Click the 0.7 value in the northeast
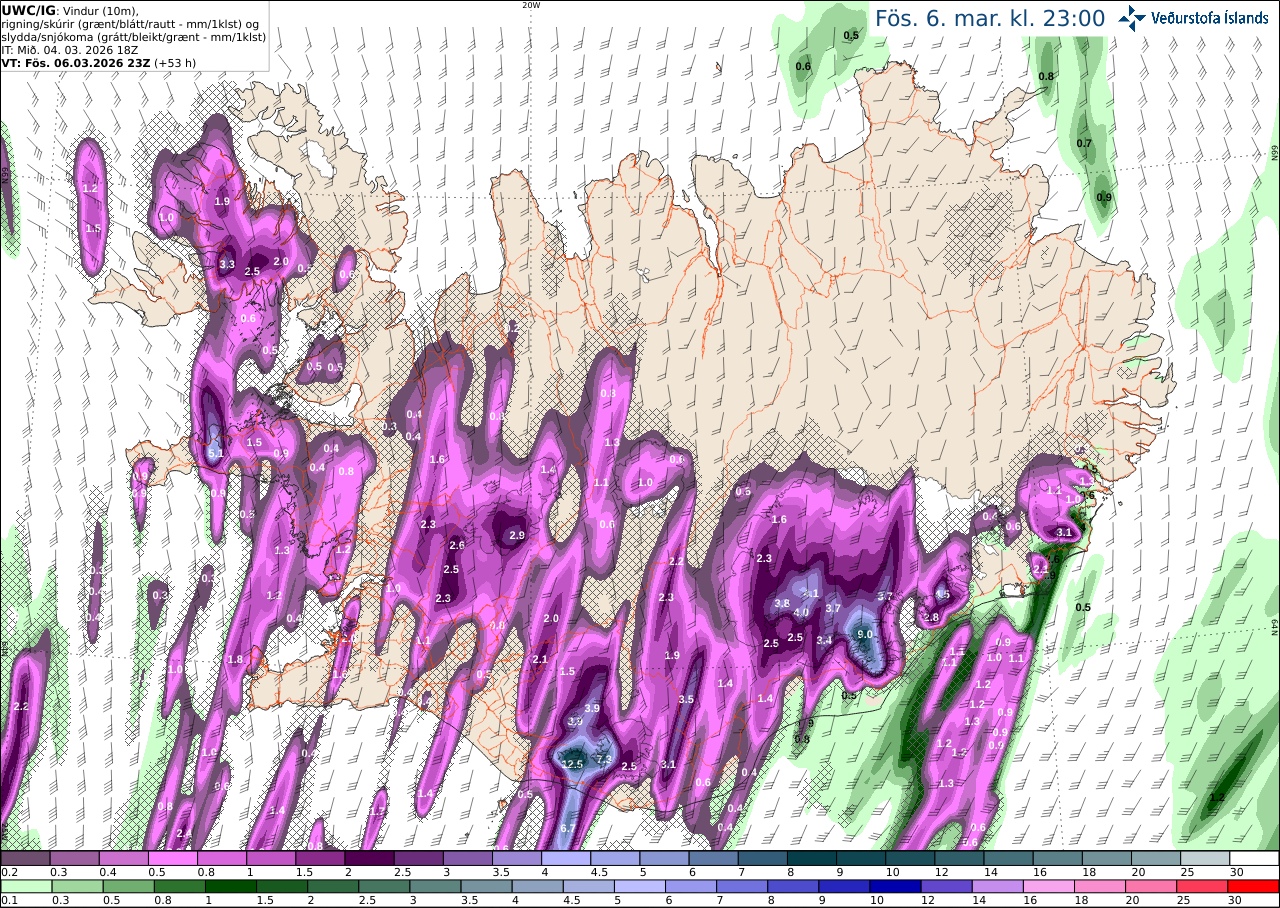The width and height of the screenshot is (1280, 908). 1084,144
